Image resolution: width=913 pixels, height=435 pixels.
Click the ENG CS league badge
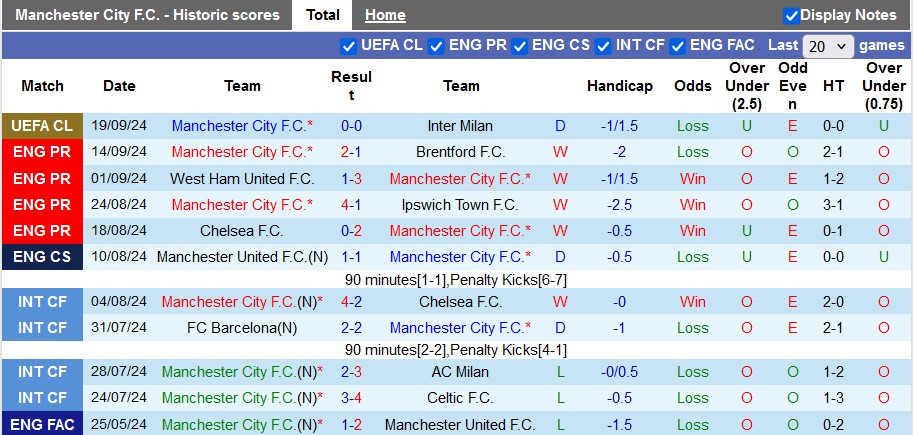42,257
